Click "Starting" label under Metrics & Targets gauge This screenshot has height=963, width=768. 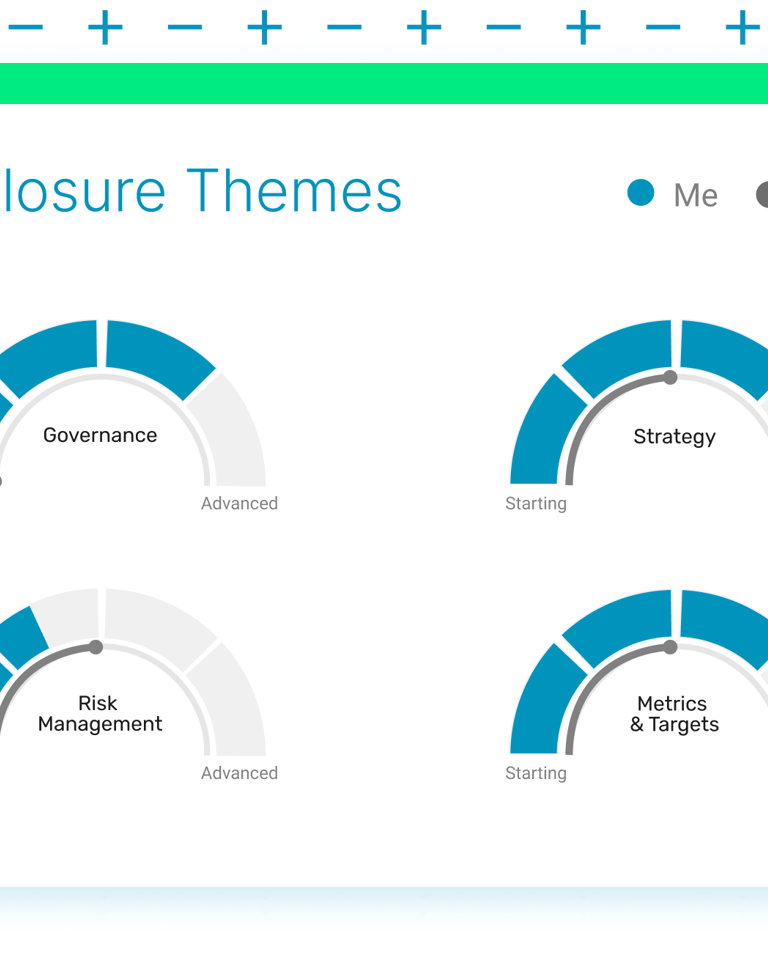point(536,773)
